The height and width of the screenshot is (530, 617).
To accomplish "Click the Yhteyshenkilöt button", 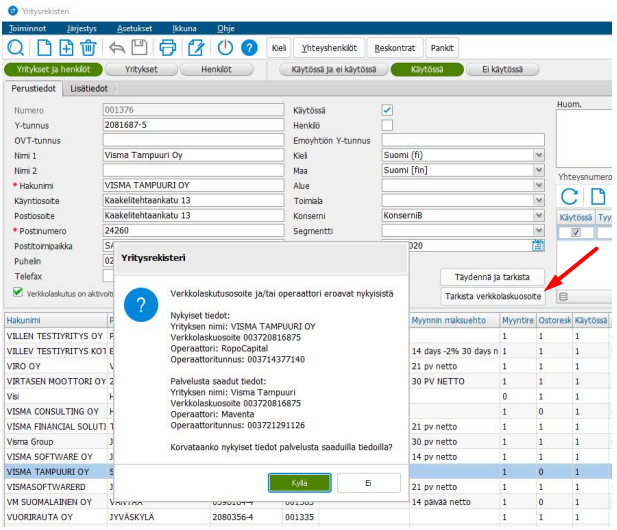I will click(329, 48).
